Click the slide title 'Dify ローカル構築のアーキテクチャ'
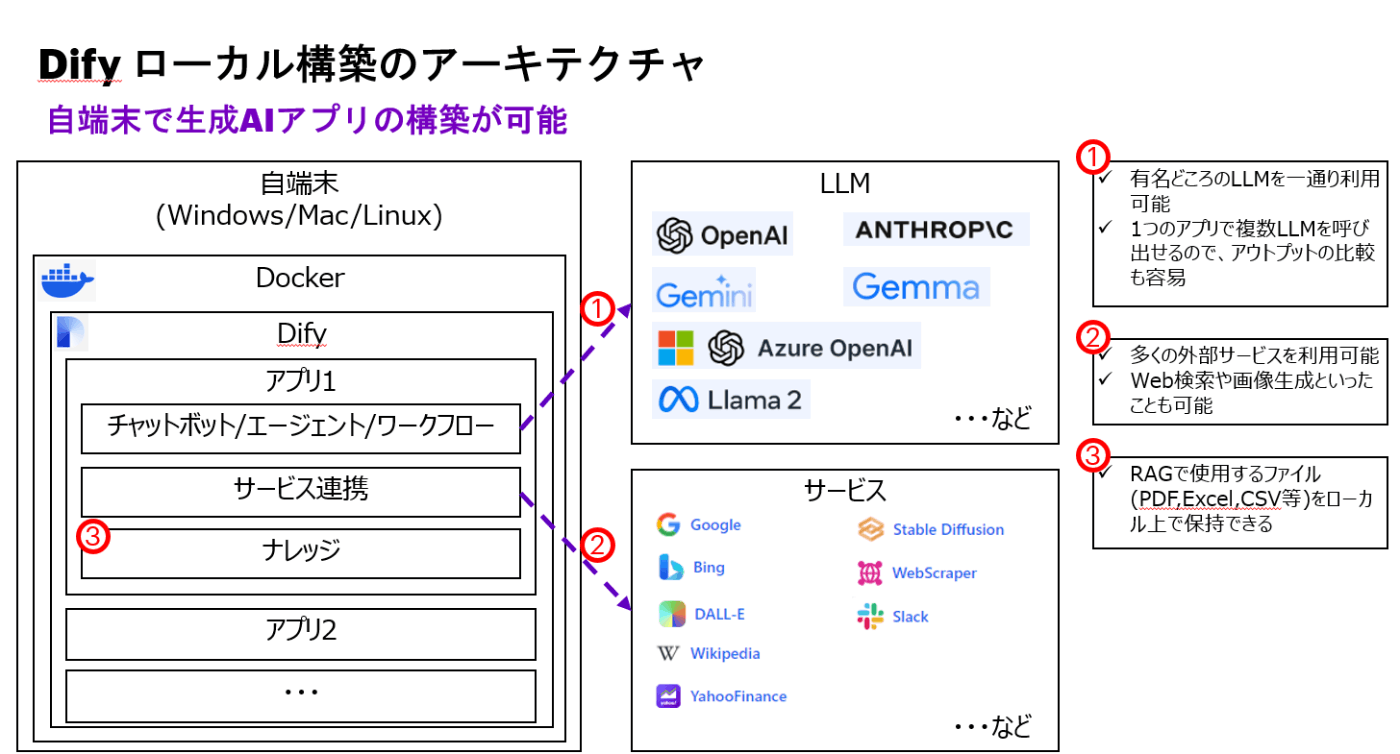The width and height of the screenshot is (1400, 754). tap(371, 65)
